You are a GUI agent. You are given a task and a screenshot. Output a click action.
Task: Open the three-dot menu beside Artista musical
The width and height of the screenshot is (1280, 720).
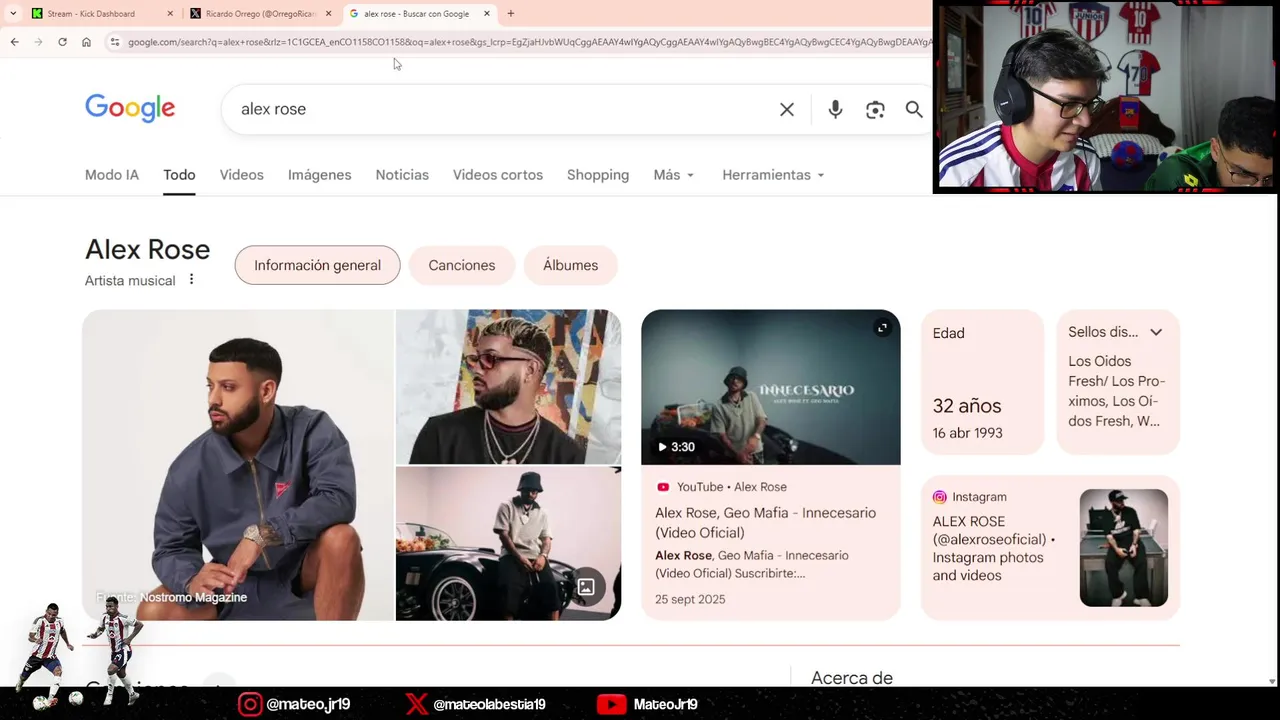(x=191, y=280)
